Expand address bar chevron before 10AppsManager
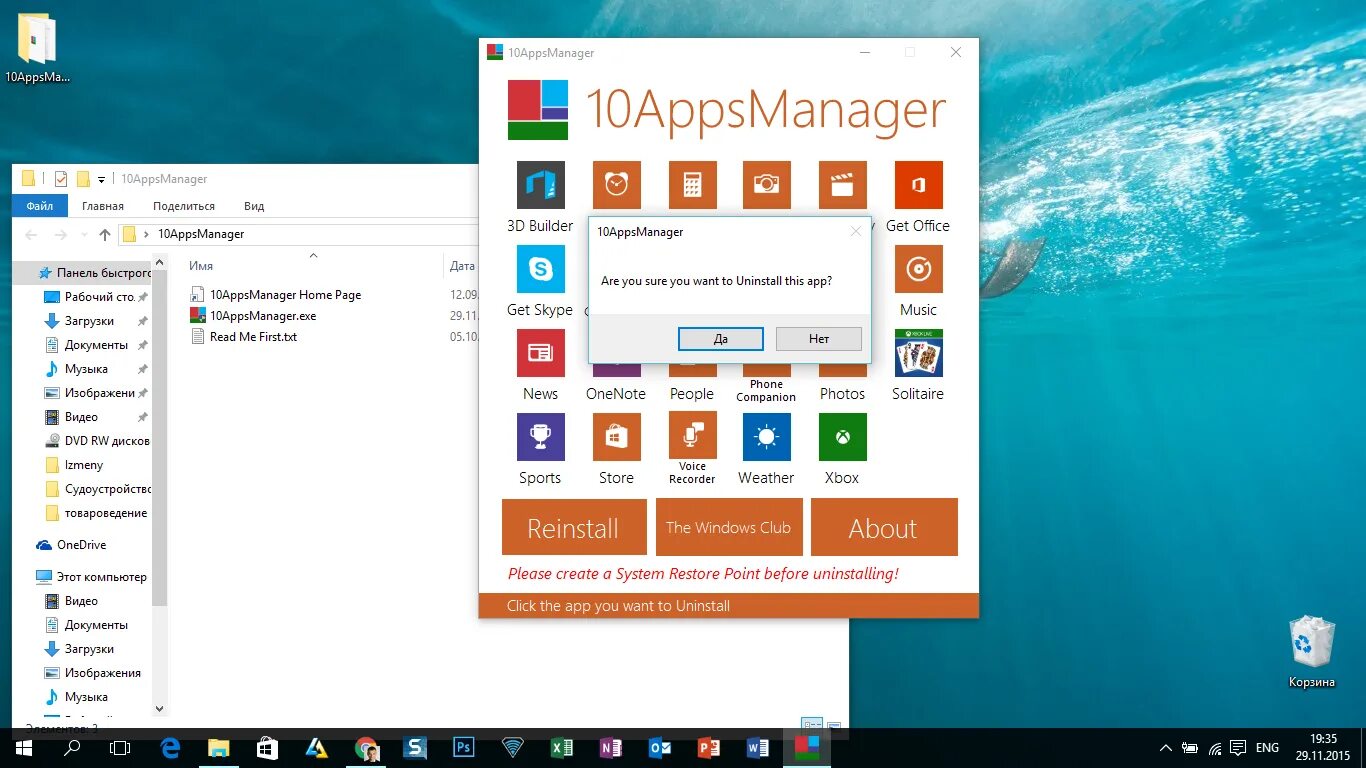This screenshot has height=768, width=1366. pos(147,234)
